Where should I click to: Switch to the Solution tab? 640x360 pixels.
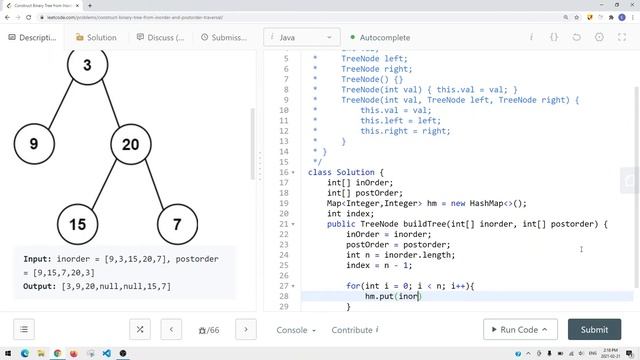96,37
